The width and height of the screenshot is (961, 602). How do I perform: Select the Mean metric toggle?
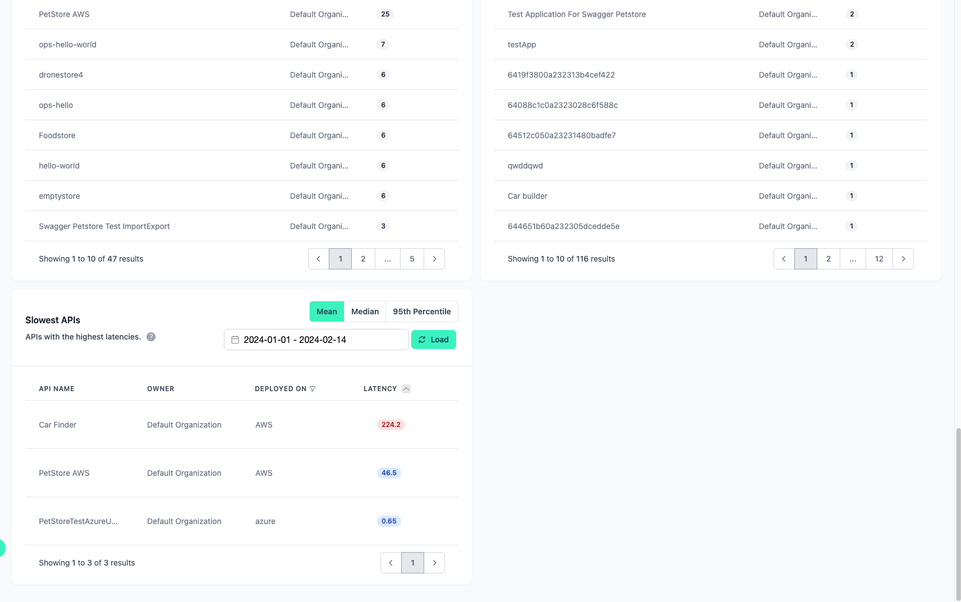(326, 311)
